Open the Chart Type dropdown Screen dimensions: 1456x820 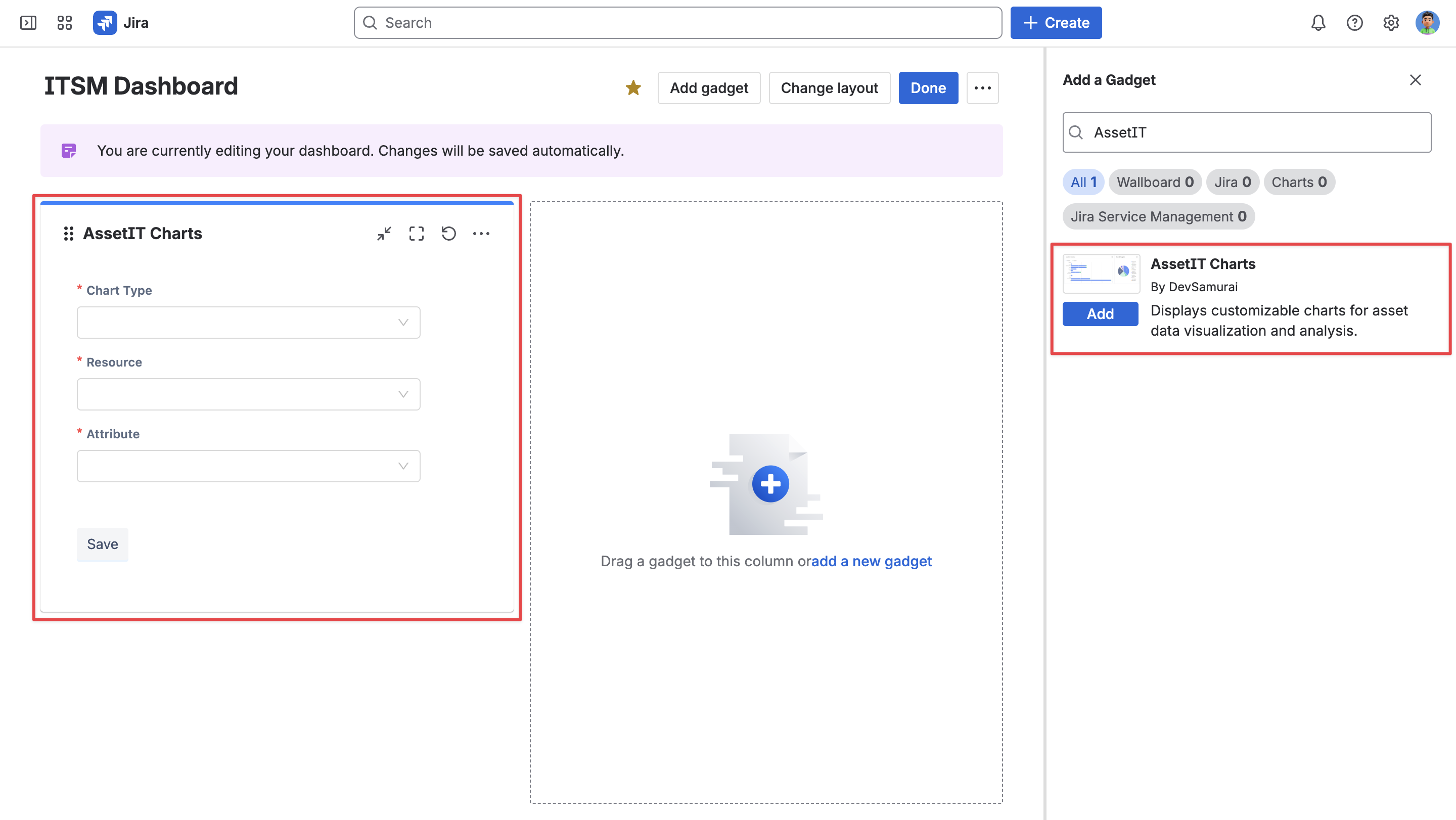[x=249, y=323]
